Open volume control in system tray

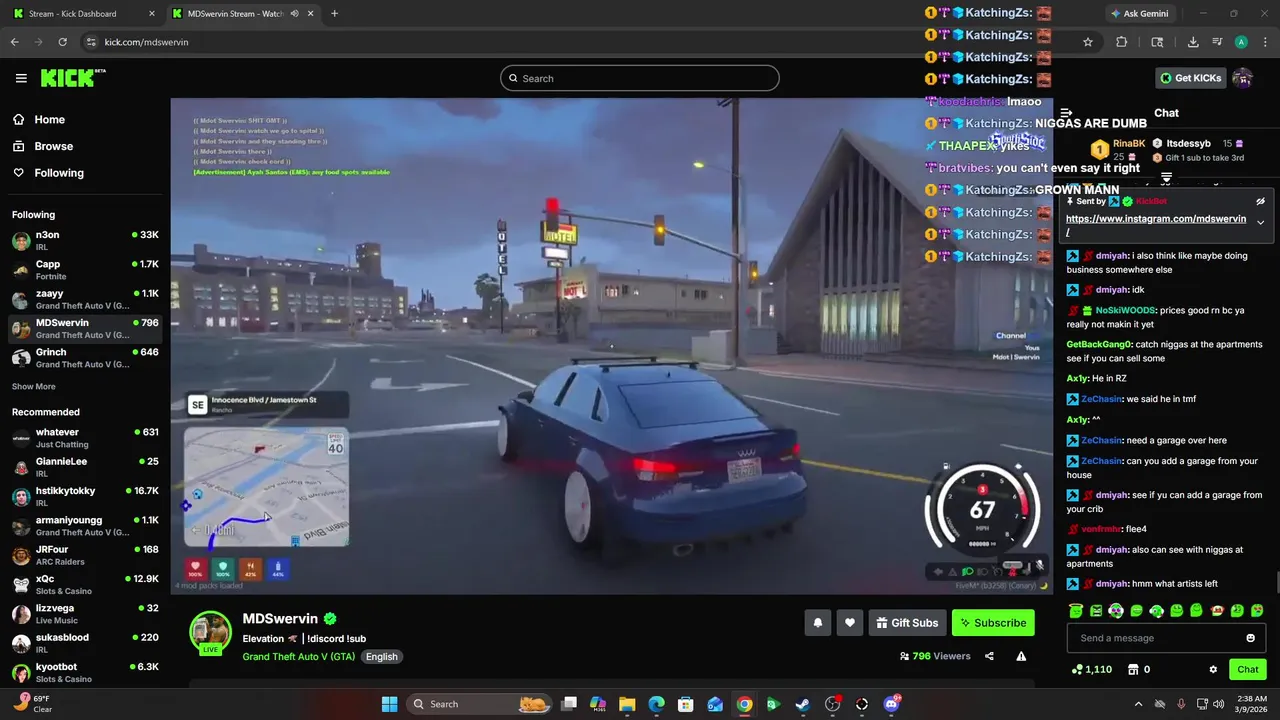point(1218,704)
